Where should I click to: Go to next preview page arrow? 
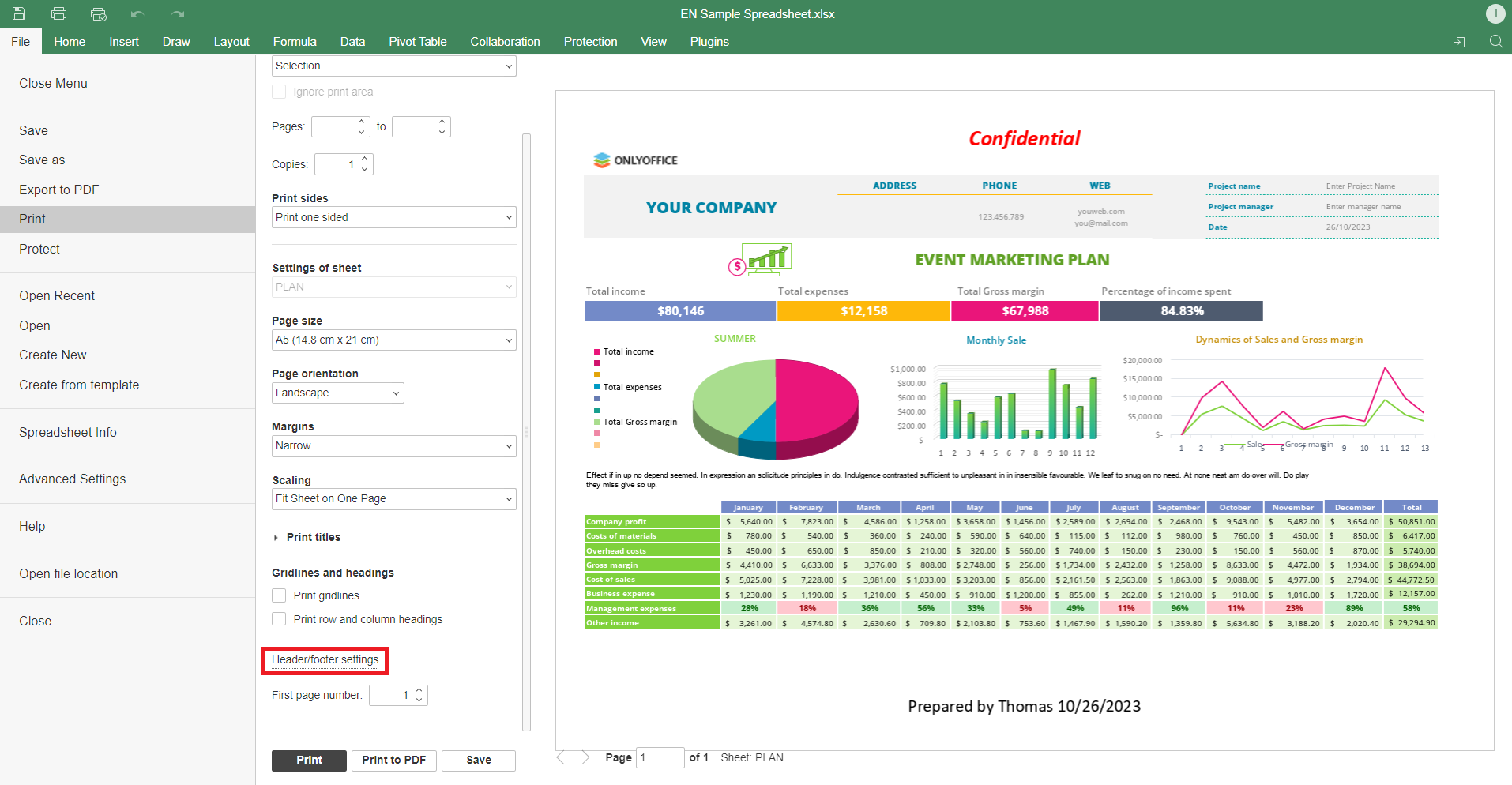pyautogui.click(x=585, y=757)
